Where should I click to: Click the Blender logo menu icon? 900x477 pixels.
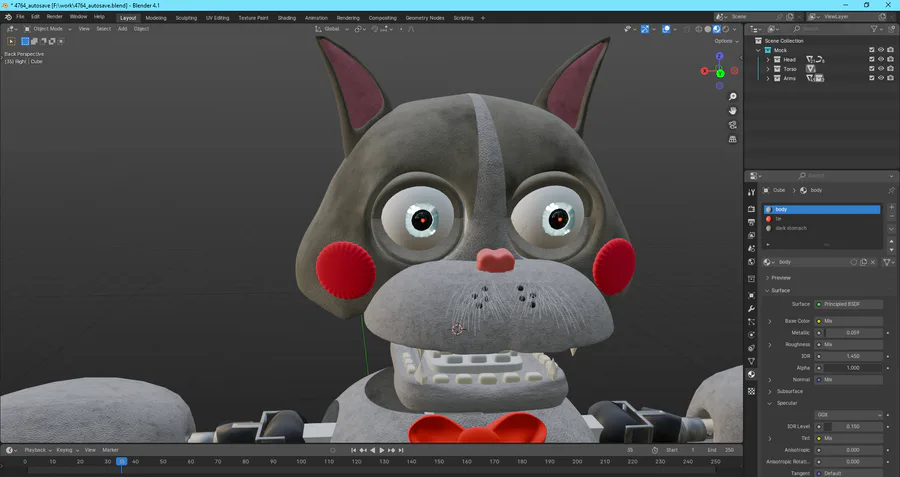pos(8,17)
